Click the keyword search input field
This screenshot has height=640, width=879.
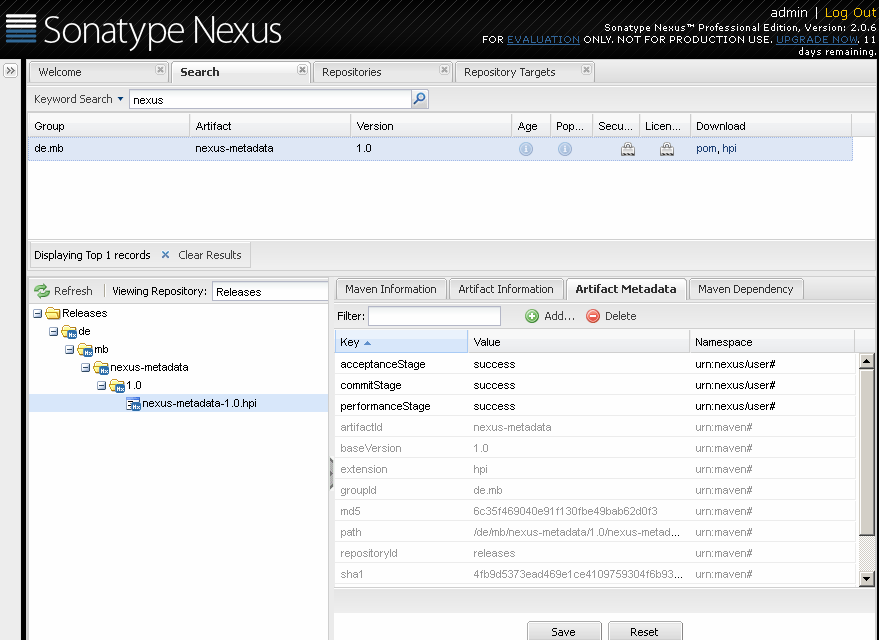(271, 100)
